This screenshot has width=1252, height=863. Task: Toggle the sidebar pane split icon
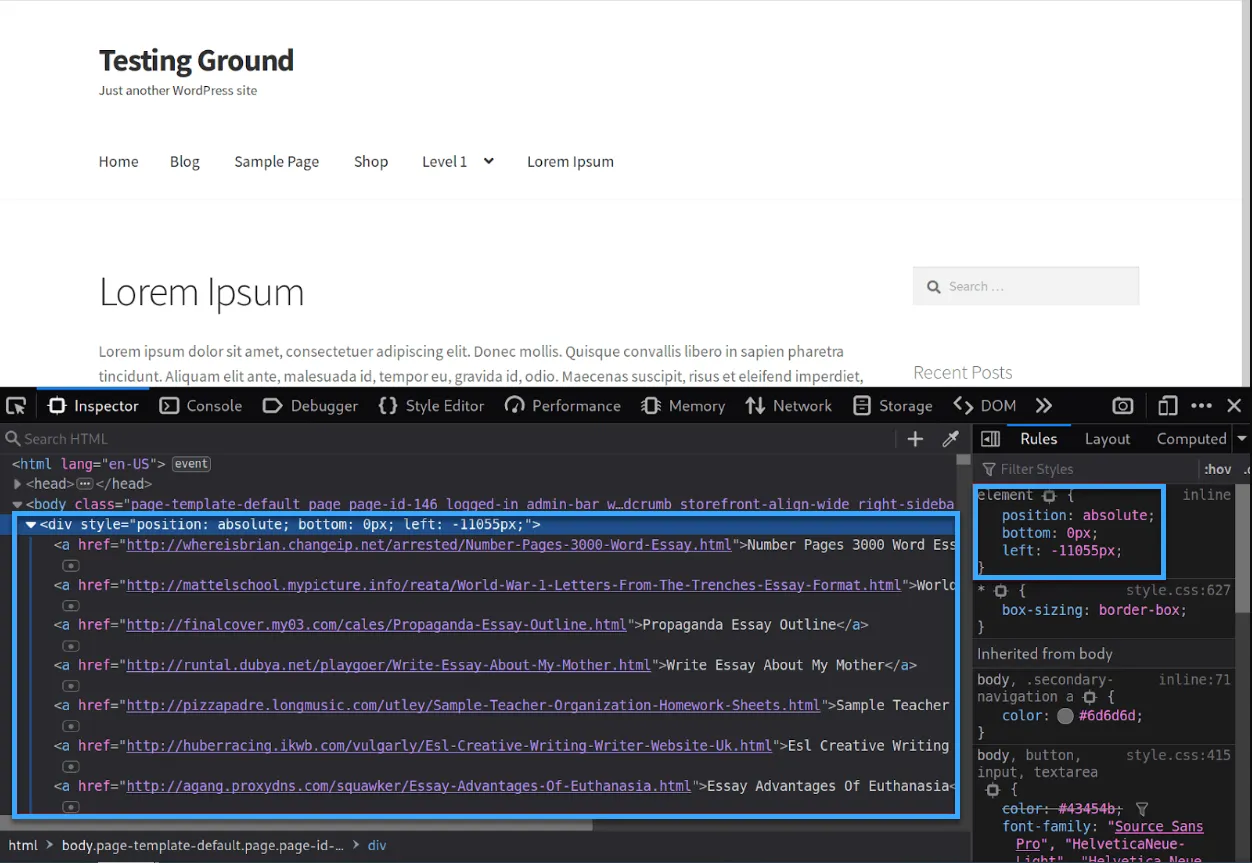990,439
